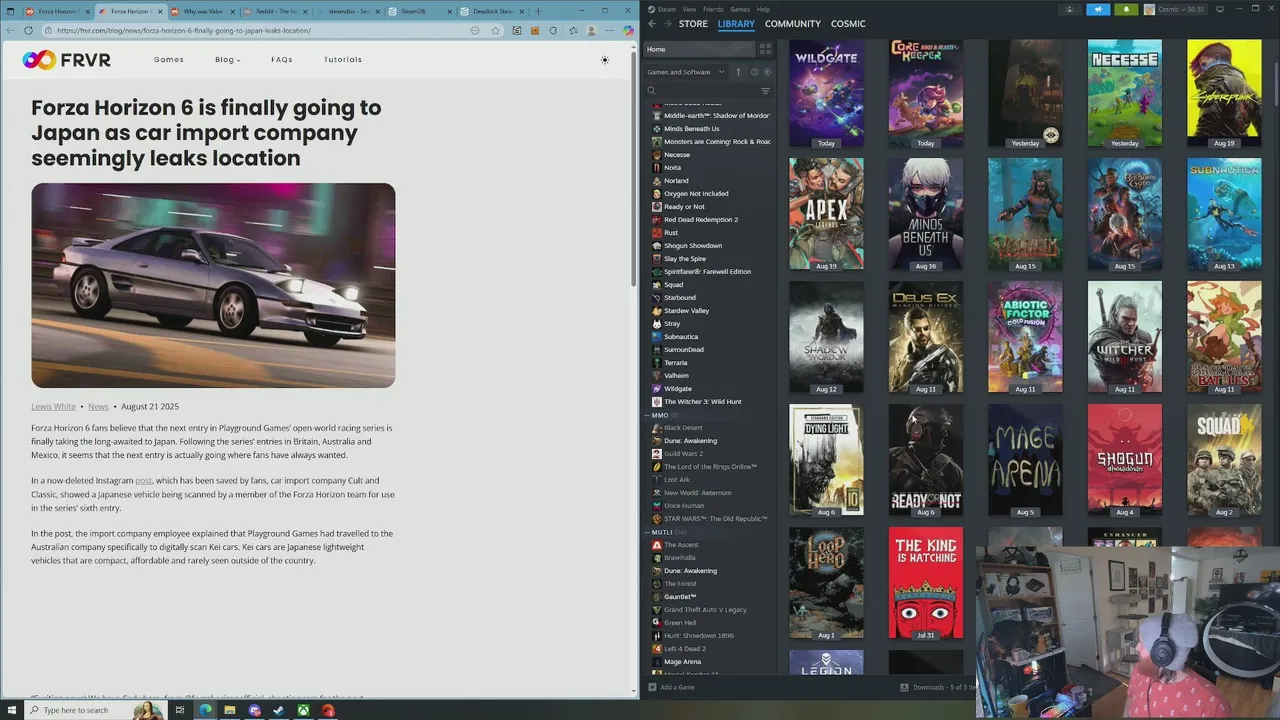Open Steam from the taskbar

[279, 710]
